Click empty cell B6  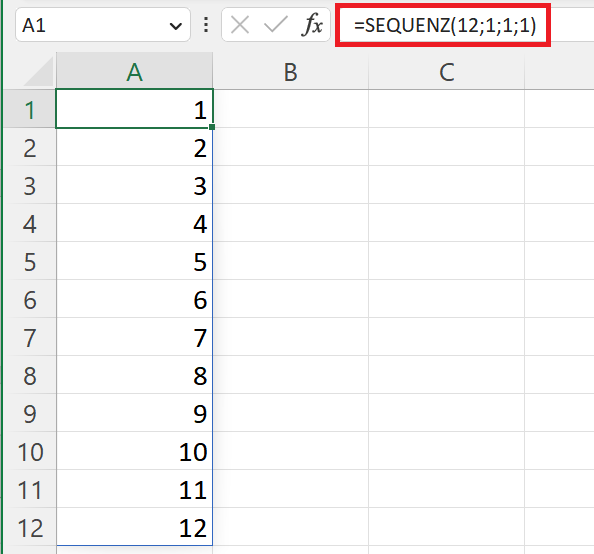291,299
